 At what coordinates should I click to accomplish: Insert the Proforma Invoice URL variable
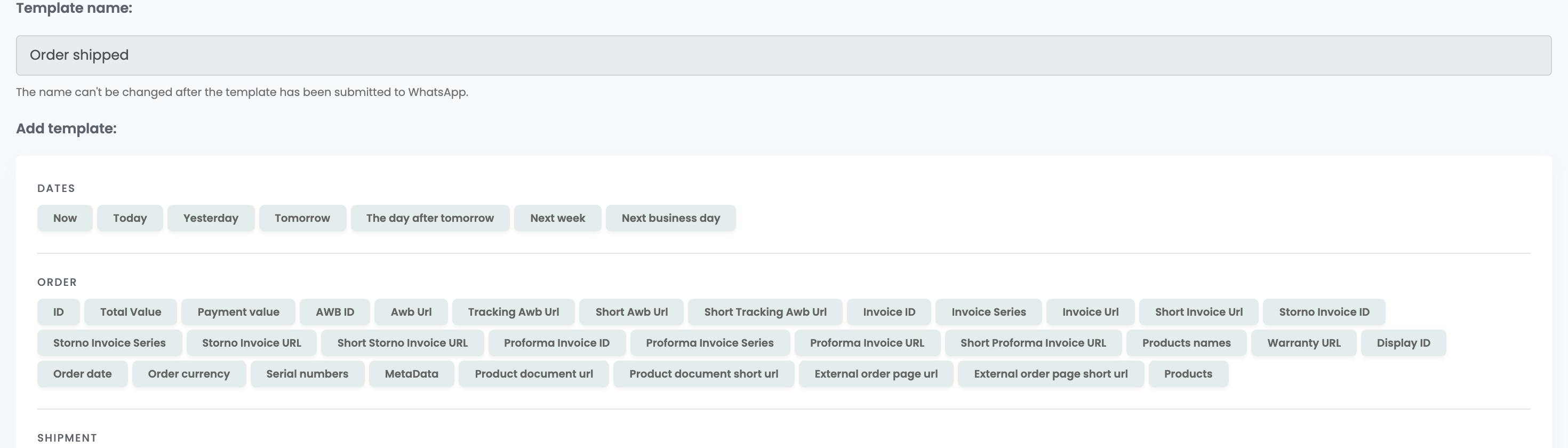[867, 343]
